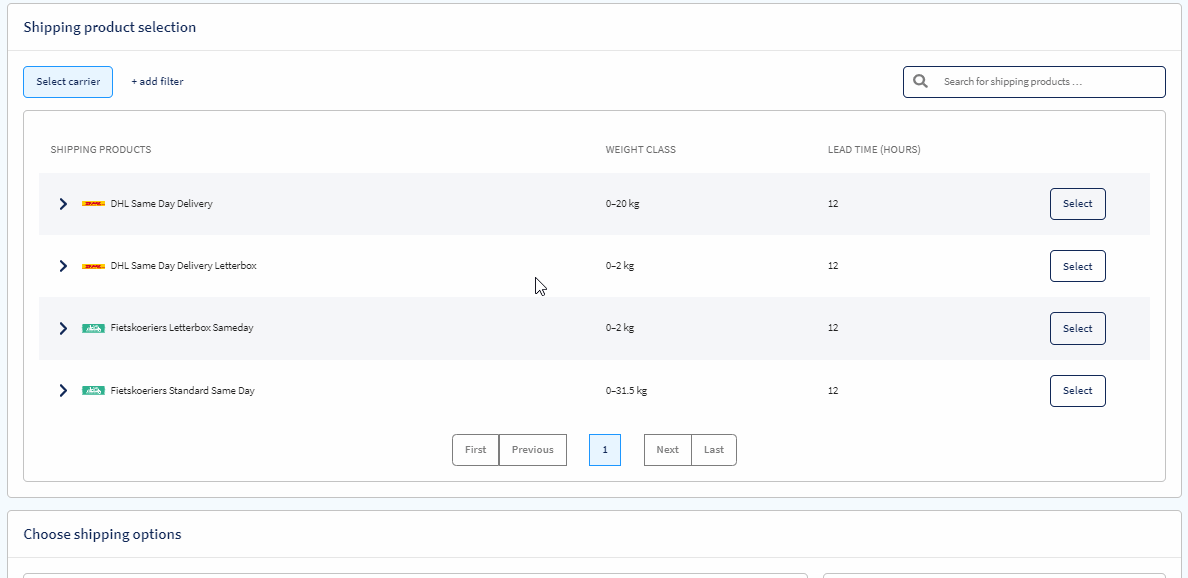Expand the DHL Same Day Delivery Letterbox row
Image resolution: width=1188 pixels, height=578 pixels.
coord(63,265)
